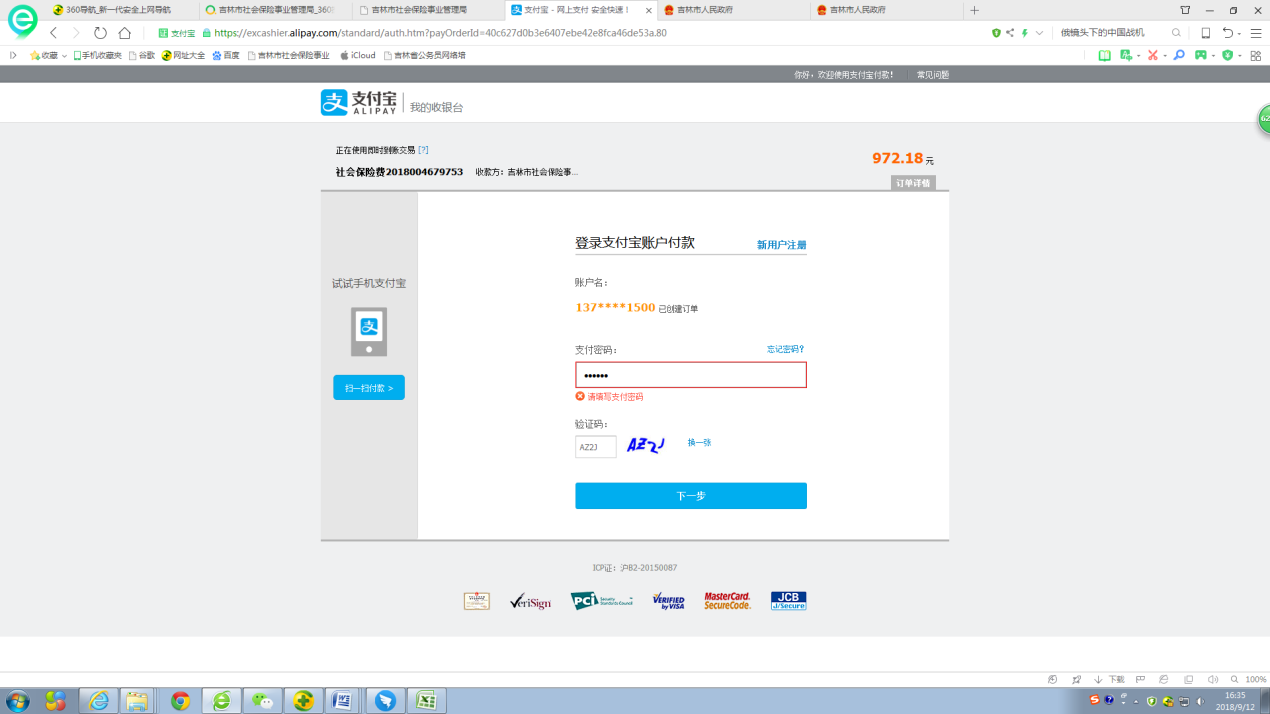Open the Windows Start button
The image size is (1270, 714).
click(18, 700)
